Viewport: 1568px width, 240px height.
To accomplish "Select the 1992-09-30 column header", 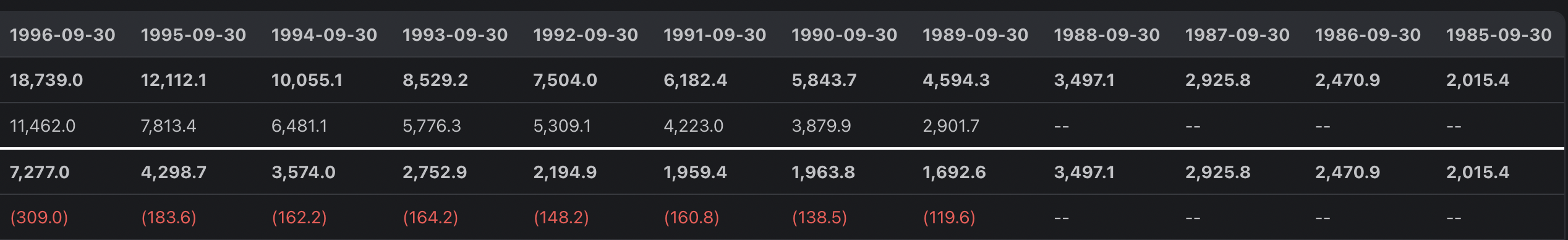I will (x=586, y=35).
